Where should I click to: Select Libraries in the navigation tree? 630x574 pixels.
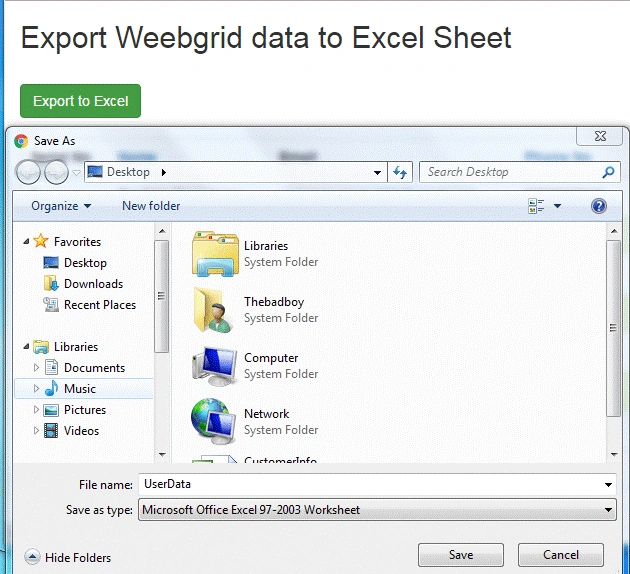point(76,347)
